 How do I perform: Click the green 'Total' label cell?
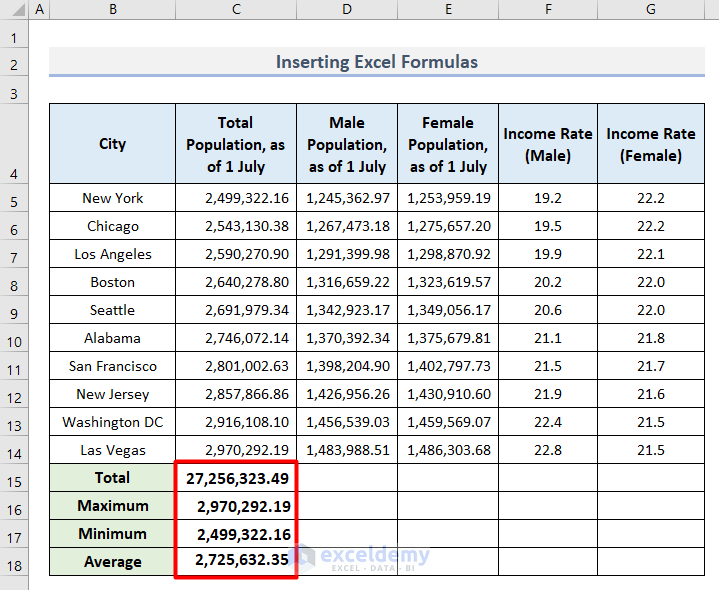click(x=112, y=478)
